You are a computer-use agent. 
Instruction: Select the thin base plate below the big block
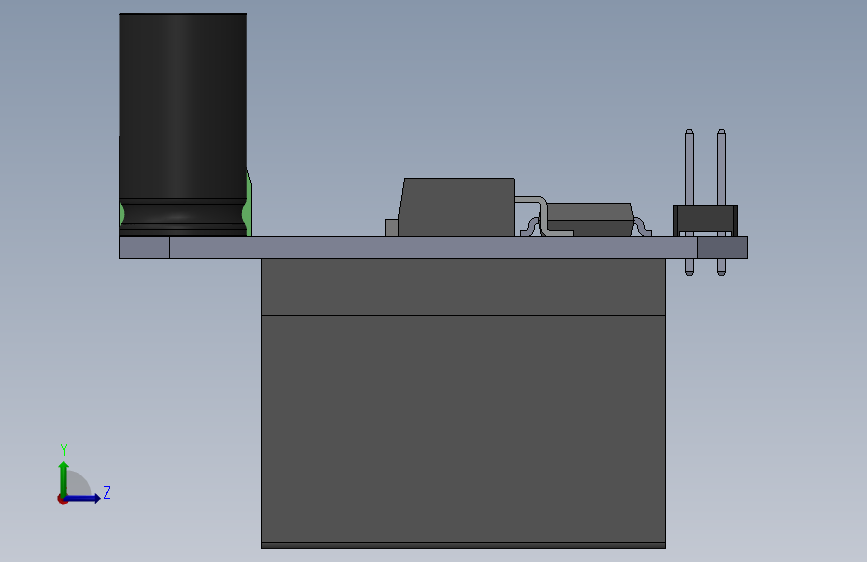tap(463, 545)
